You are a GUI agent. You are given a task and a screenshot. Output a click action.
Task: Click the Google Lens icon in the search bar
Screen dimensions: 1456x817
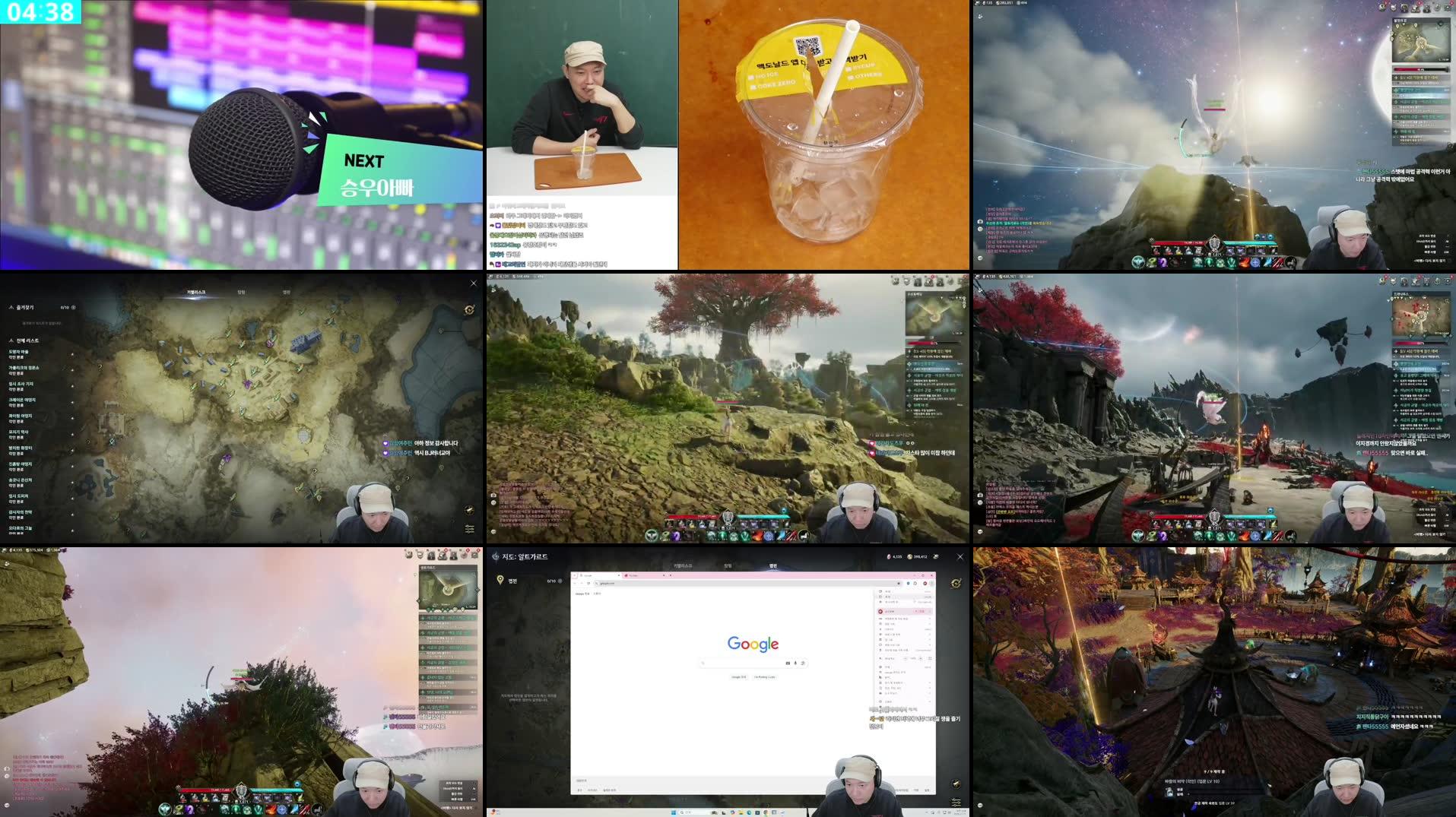pos(803,663)
